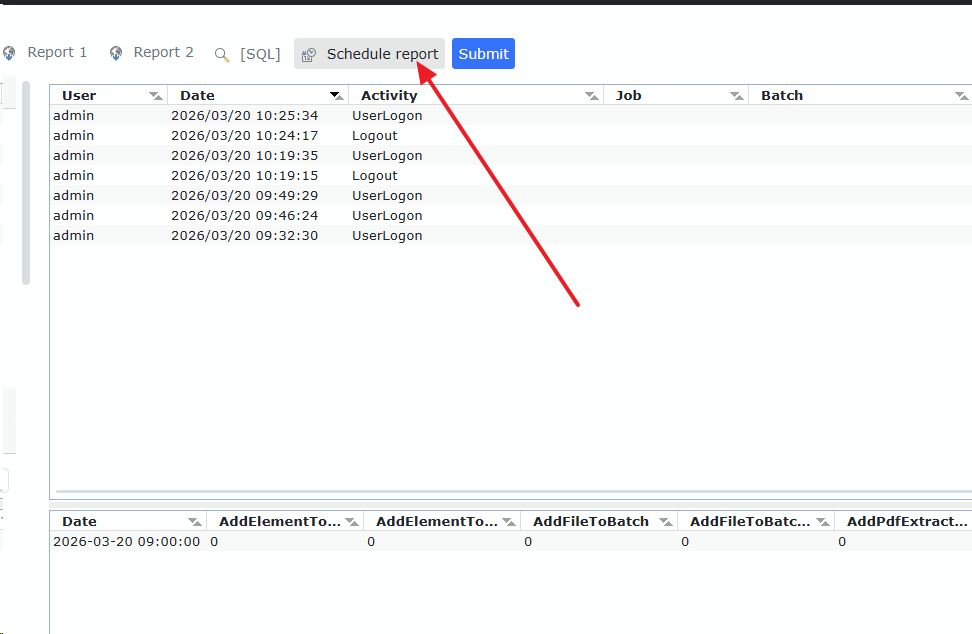This screenshot has height=634, width=972.
Task: Open the [SQL] view
Action: (260, 54)
